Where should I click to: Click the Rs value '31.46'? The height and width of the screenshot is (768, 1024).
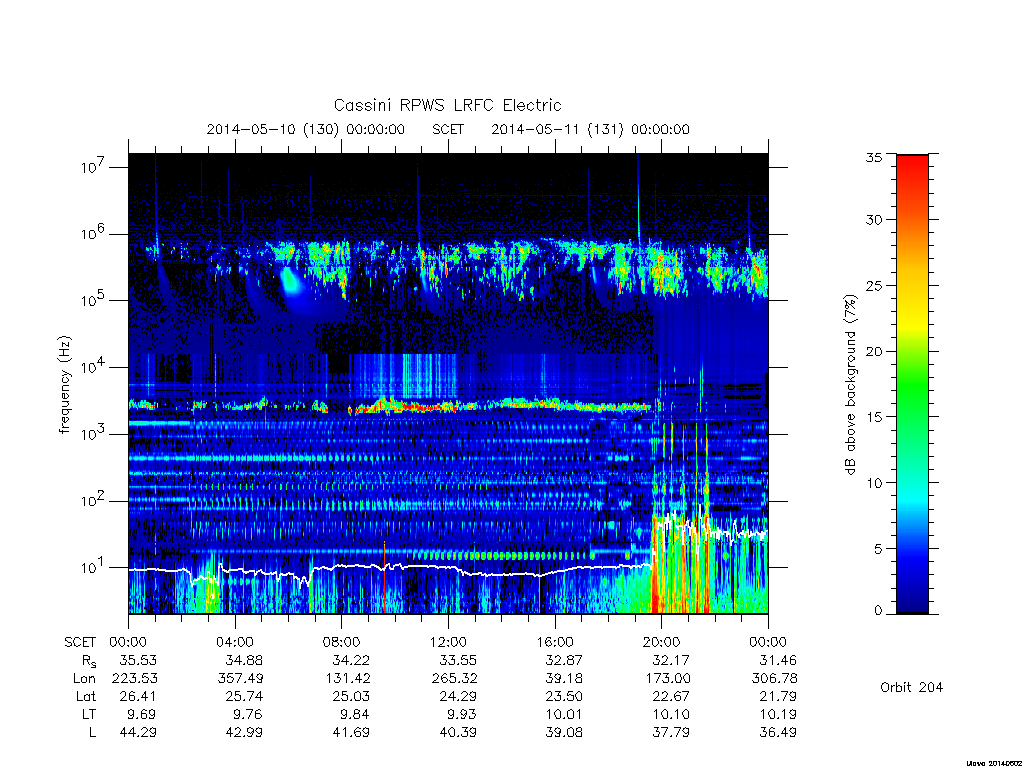[x=778, y=661]
